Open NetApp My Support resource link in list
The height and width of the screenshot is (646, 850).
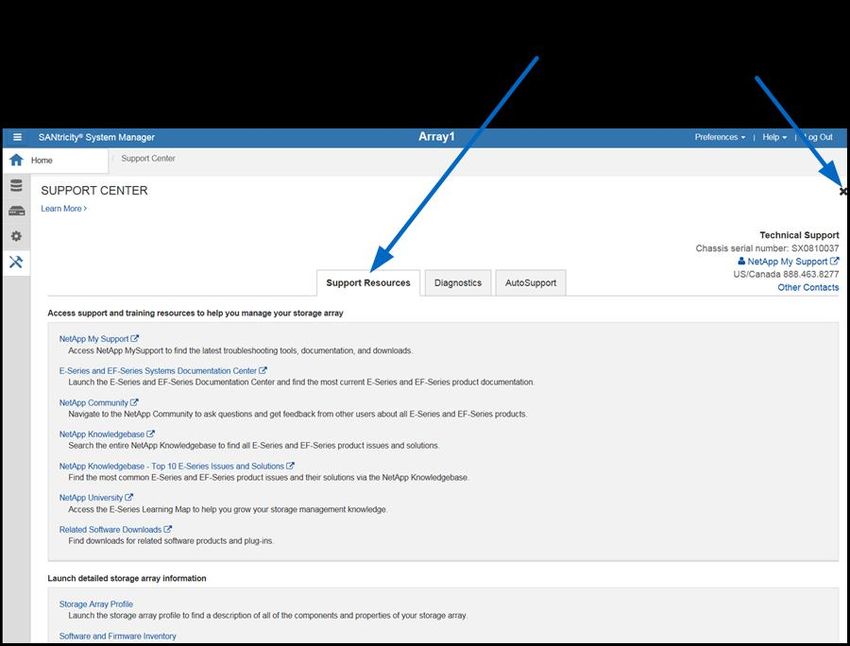[x=94, y=339]
